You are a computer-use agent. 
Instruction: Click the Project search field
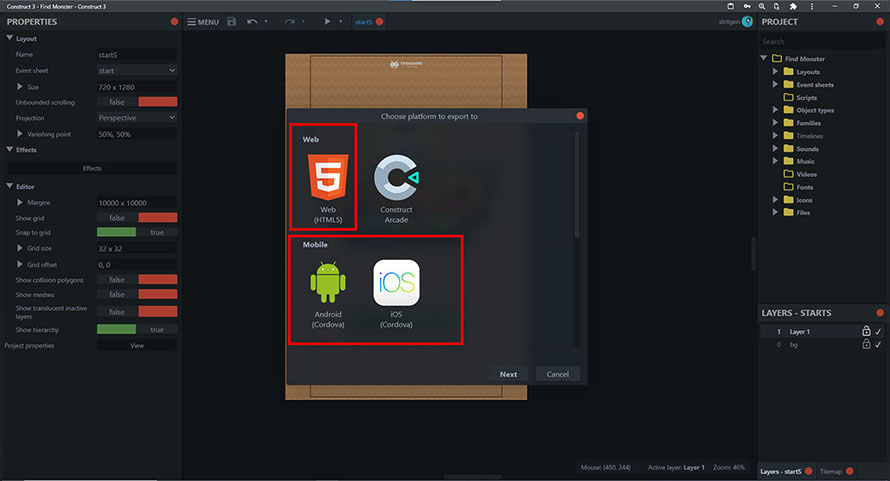pyautogui.click(x=821, y=41)
